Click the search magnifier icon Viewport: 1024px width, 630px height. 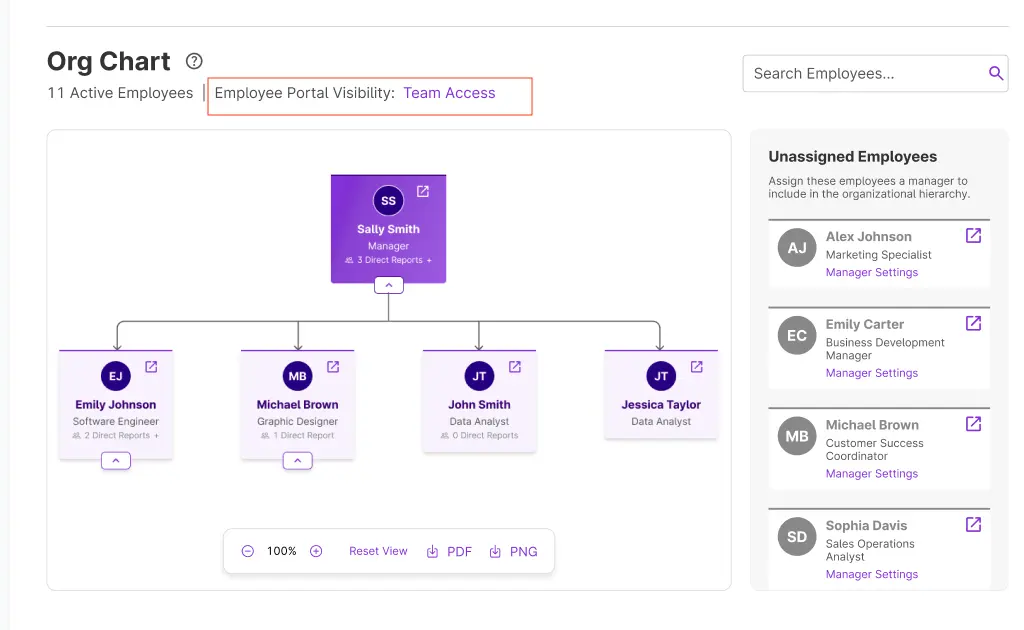point(996,73)
